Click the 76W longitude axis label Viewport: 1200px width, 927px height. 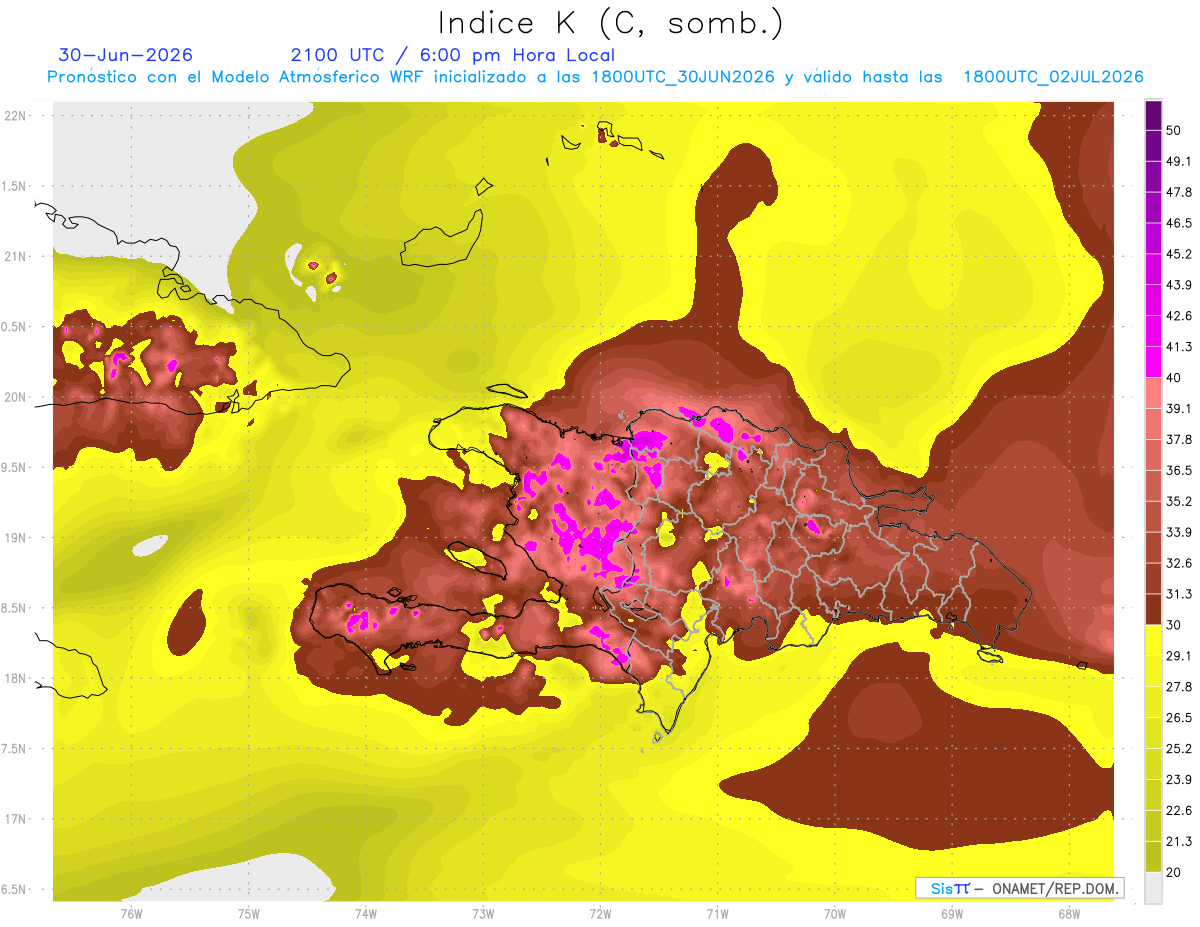point(131,913)
